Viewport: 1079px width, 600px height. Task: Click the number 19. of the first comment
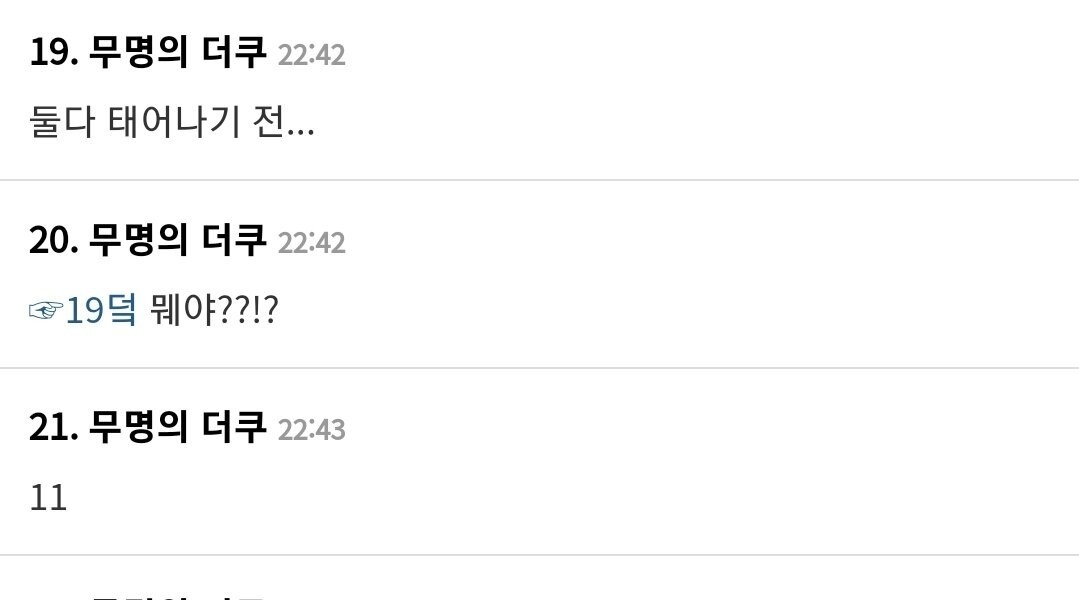(x=54, y=52)
